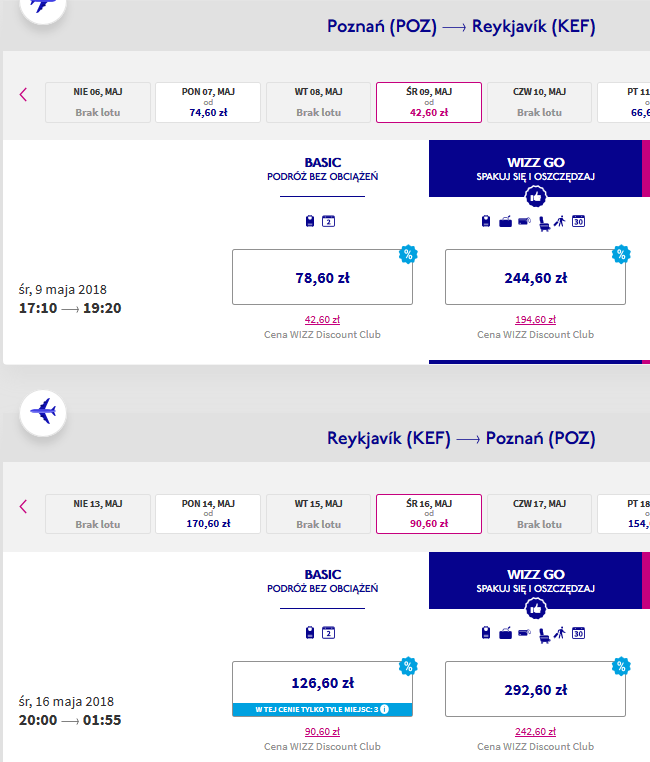Click percent discount badge on 78,60 zł fare
Viewport: 650px width, 762px height.
(408, 254)
